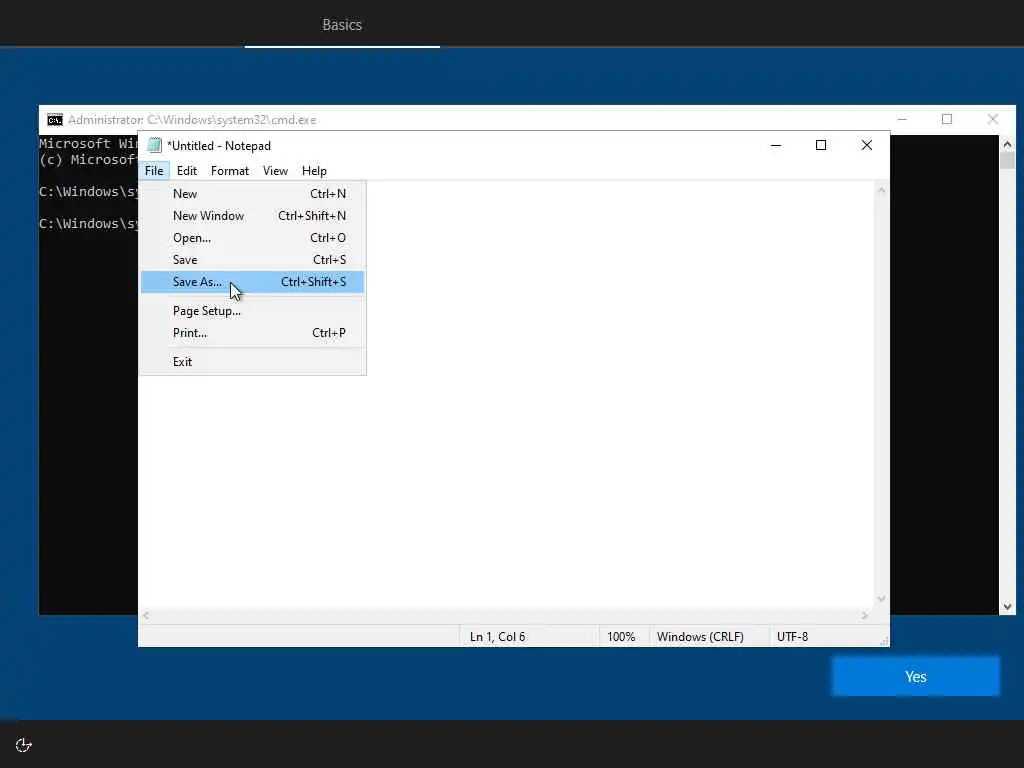Click the Ln 1, Col 6 status entry
Screen dimensions: 1024x768
[x=498, y=637]
